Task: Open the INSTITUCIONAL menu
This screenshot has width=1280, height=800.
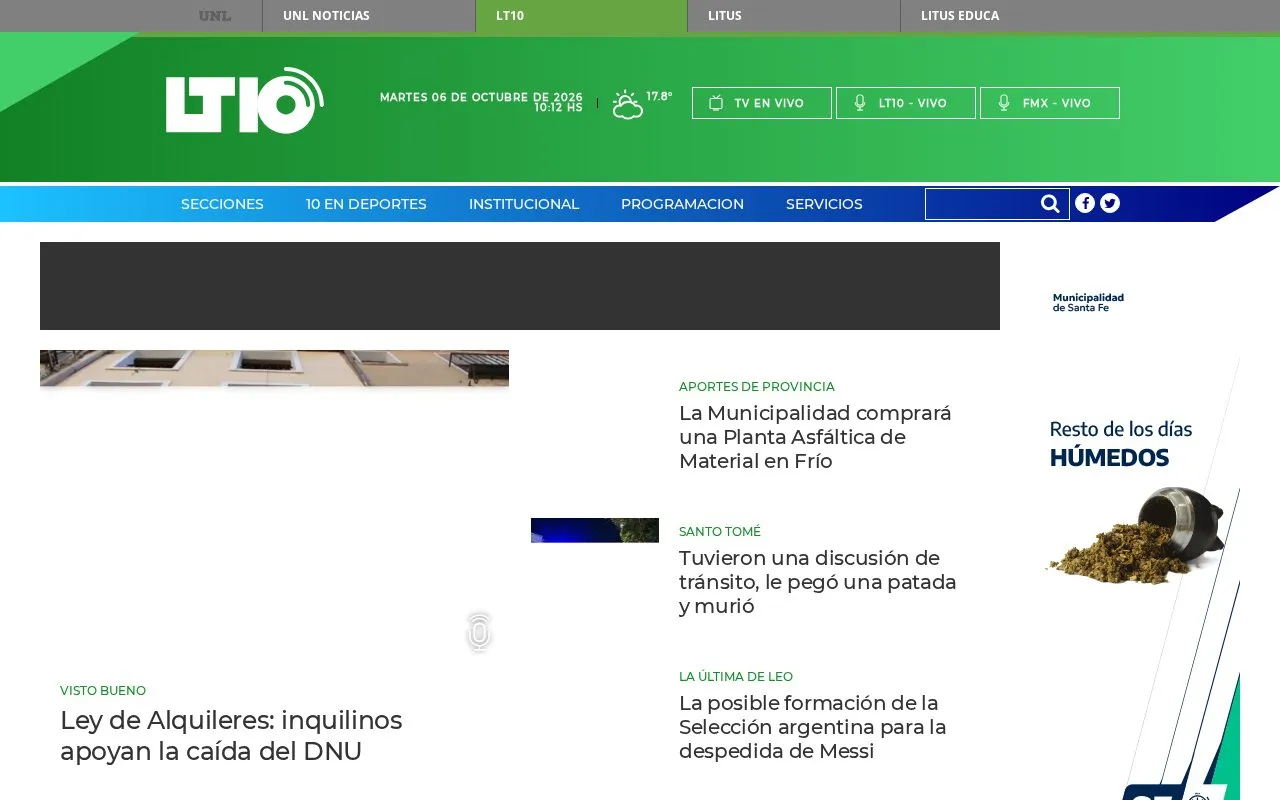Action: (524, 204)
